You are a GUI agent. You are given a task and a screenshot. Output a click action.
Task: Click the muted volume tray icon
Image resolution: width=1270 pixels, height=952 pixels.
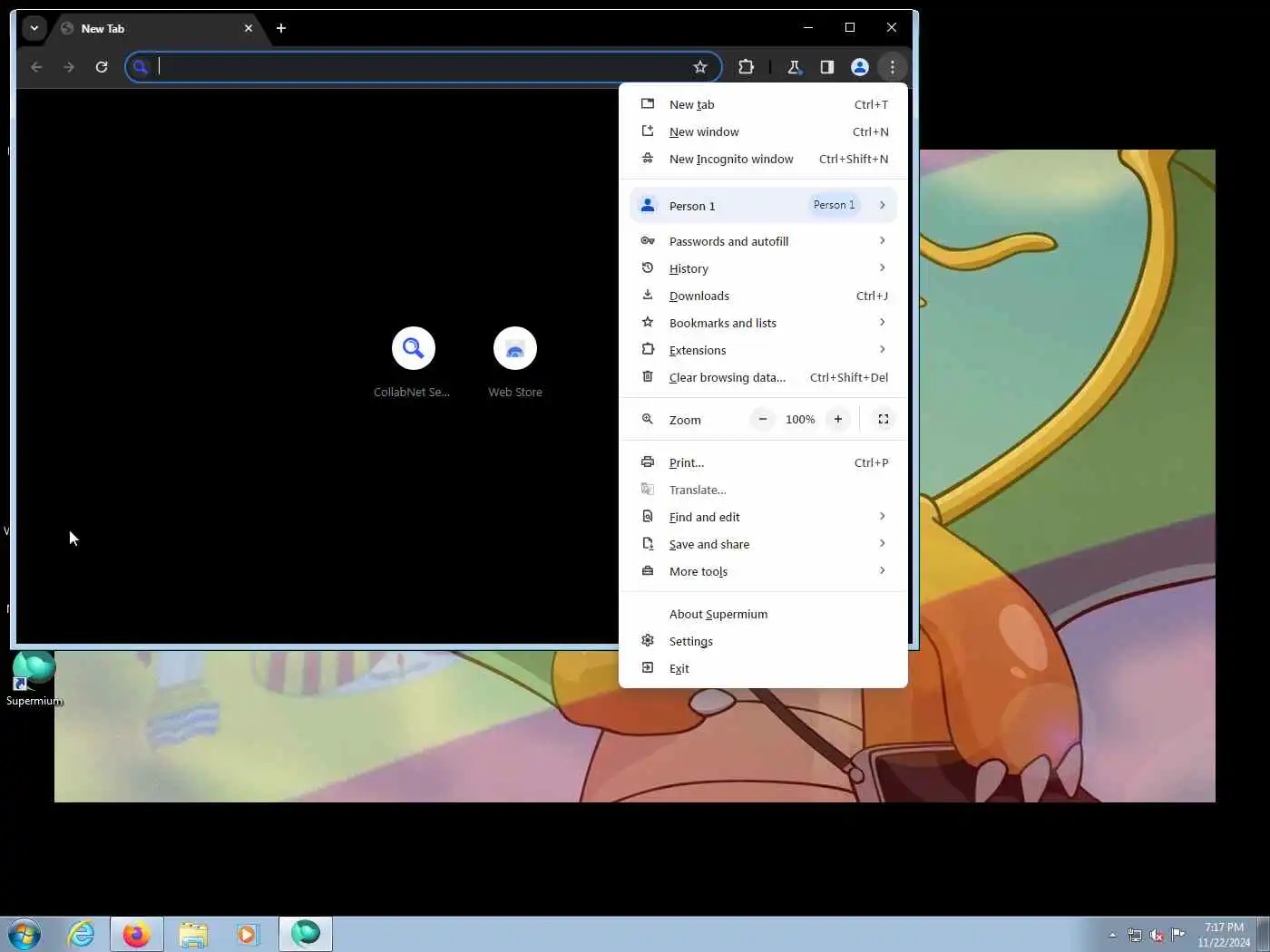[1157, 935]
